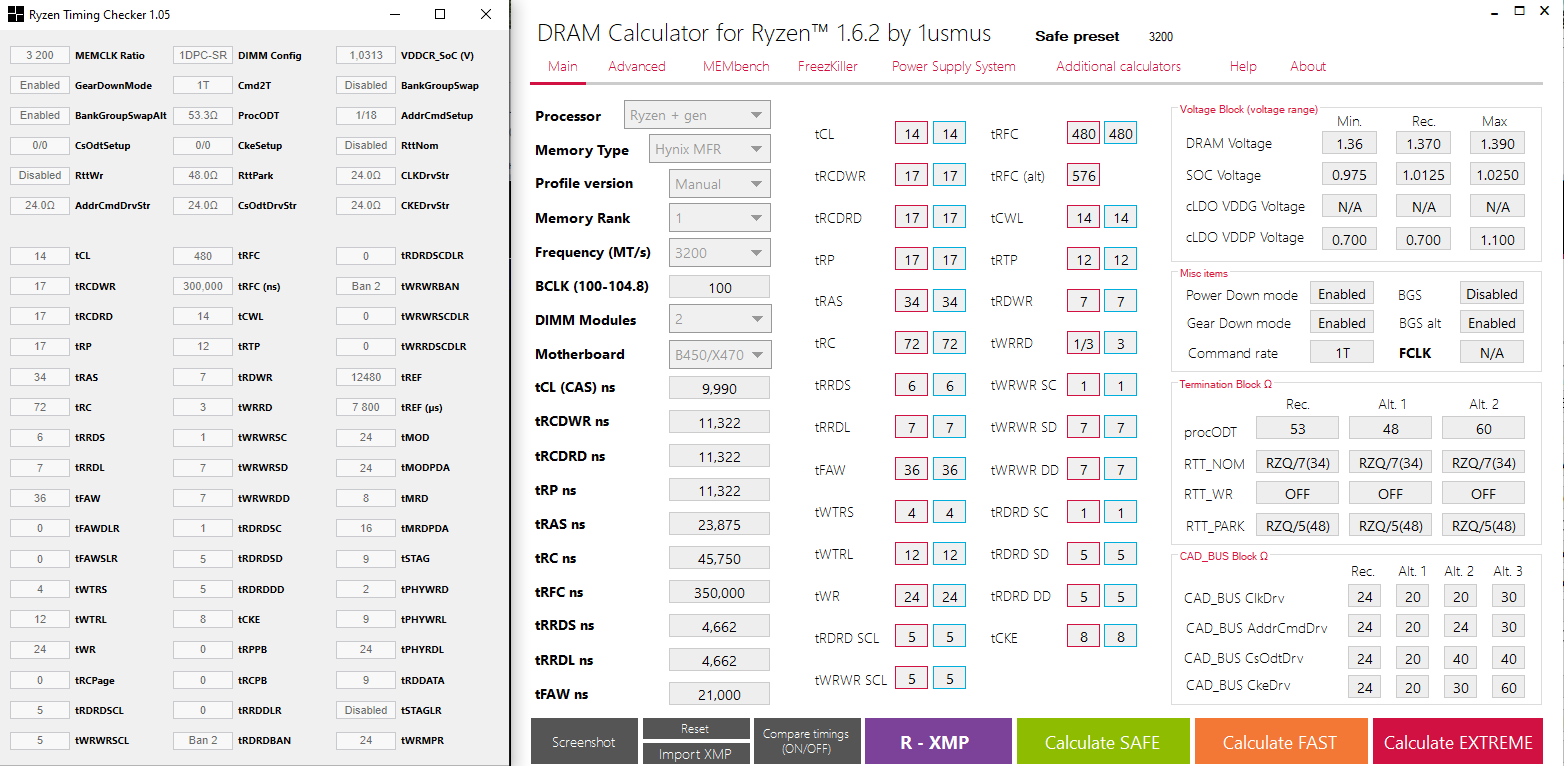Screen dimensions: 1564x766
Task: Open the Memory Rank dropdown
Action: pos(719,218)
